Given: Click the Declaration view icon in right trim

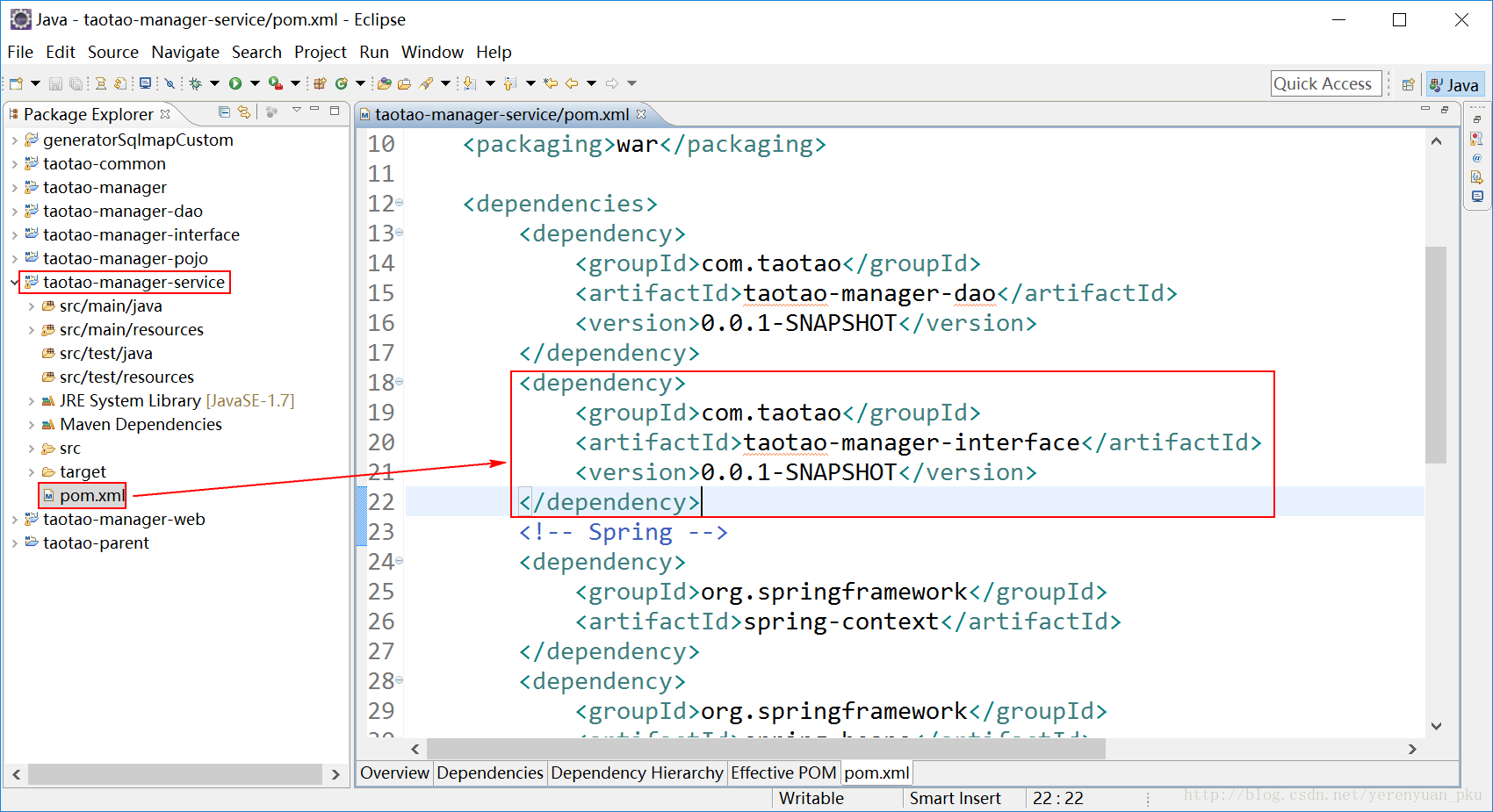Looking at the screenshot, I should click(x=1476, y=177).
